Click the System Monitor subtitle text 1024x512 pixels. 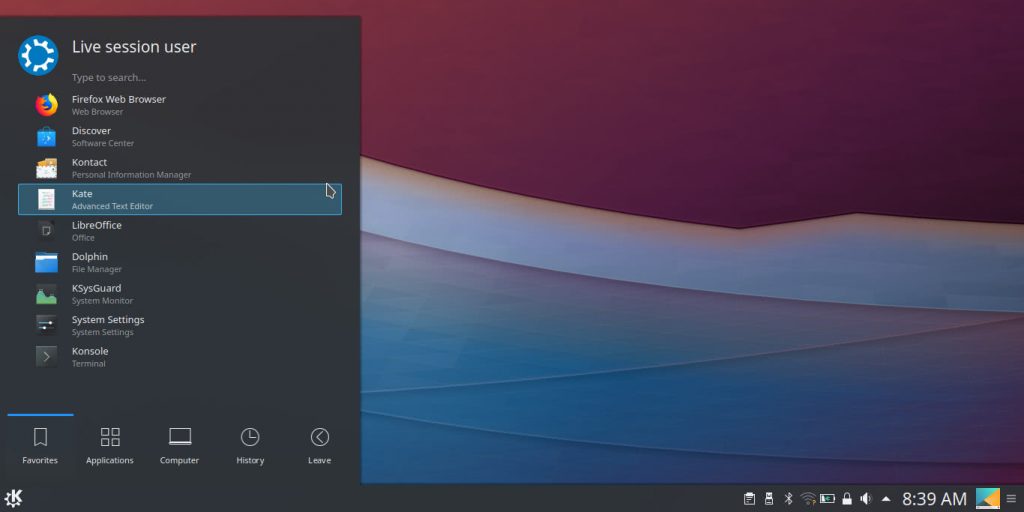[102, 301]
